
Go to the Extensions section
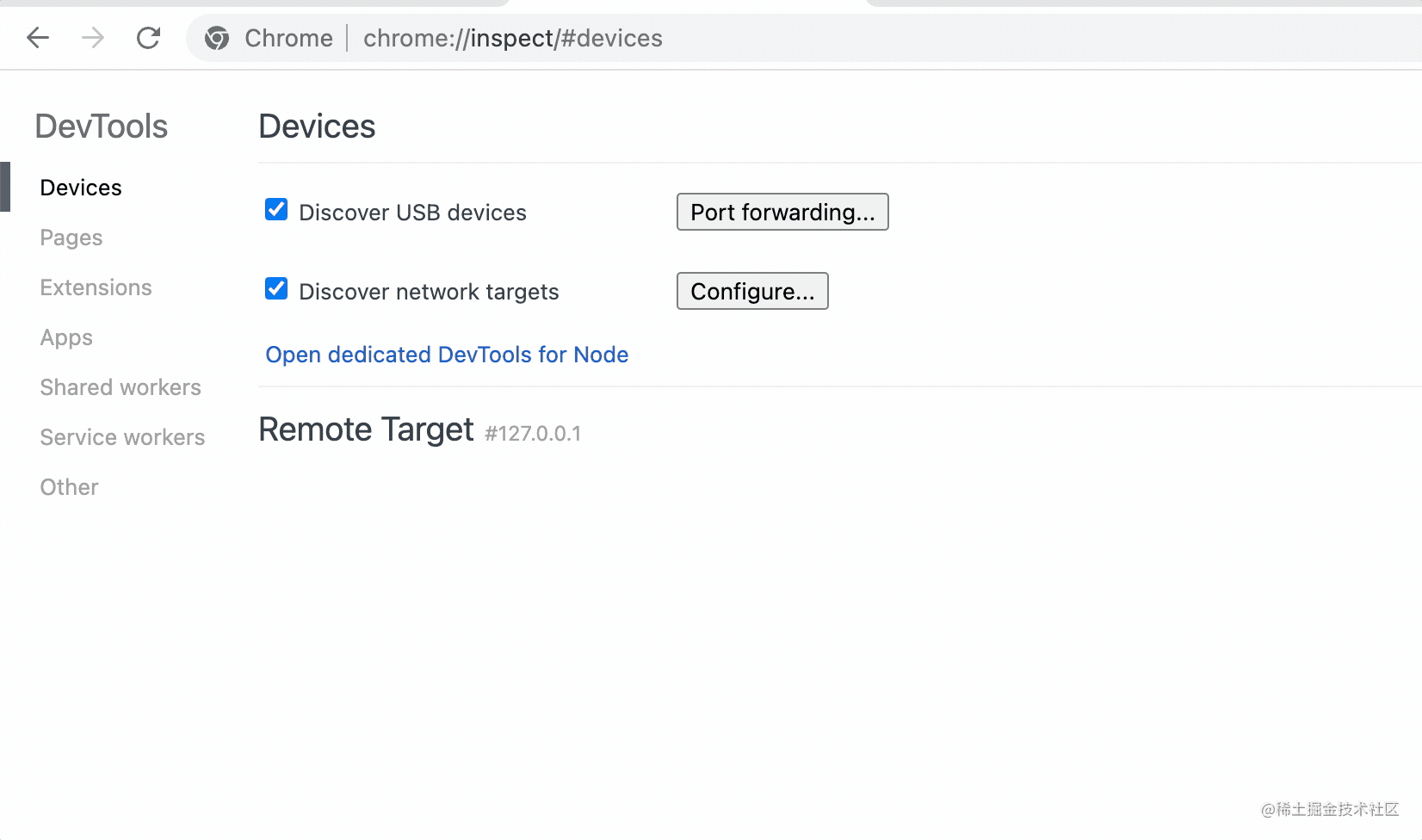tap(96, 287)
